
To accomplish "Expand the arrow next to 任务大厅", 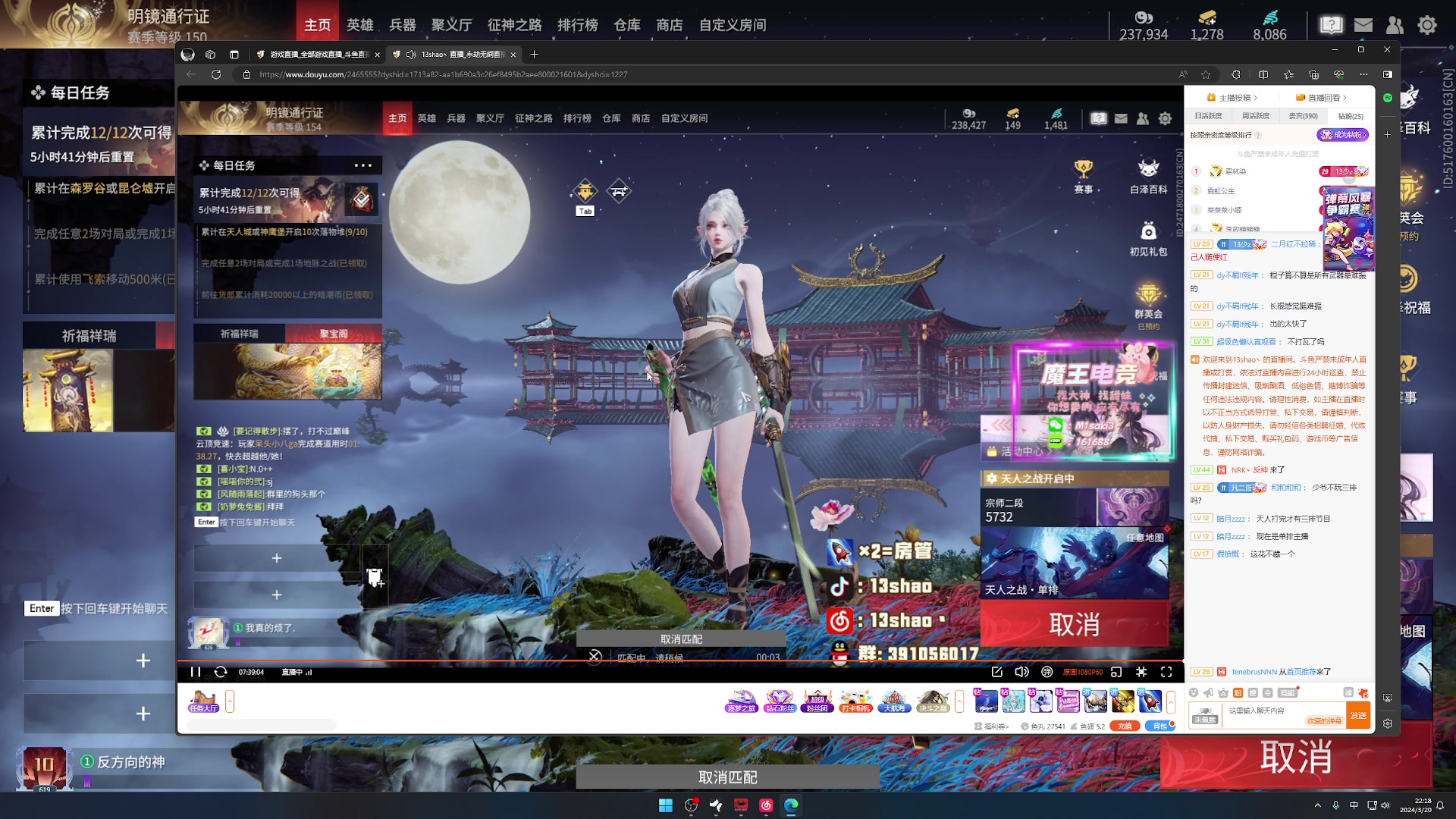I will (230, 701).
